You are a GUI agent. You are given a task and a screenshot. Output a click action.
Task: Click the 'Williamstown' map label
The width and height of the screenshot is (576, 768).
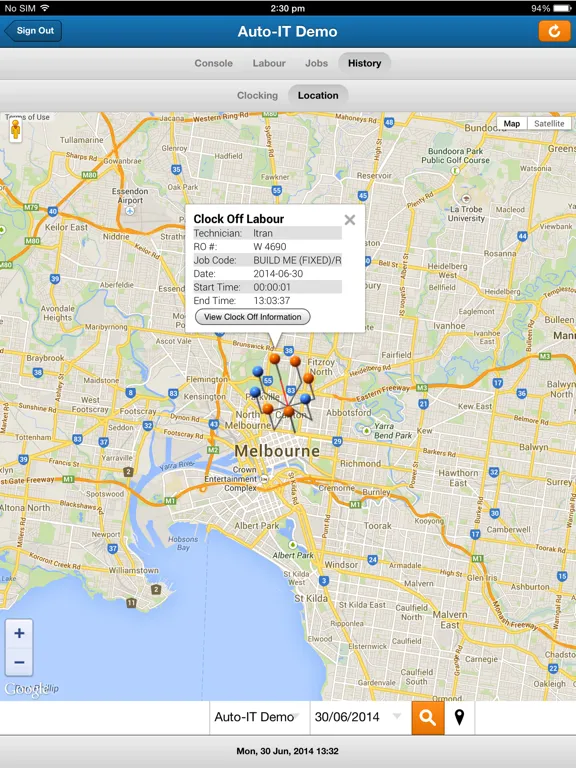click(x=134, y=570)
